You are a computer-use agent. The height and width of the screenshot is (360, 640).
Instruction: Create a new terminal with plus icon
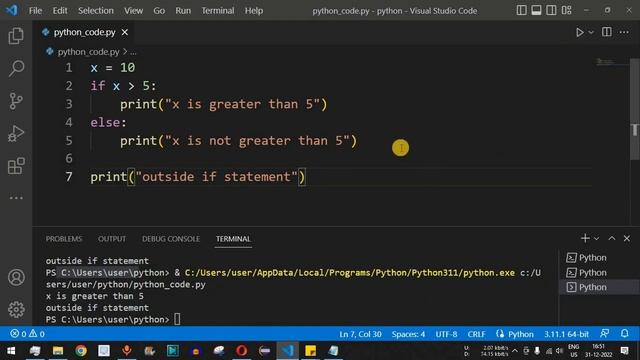[x=584, y=238]
